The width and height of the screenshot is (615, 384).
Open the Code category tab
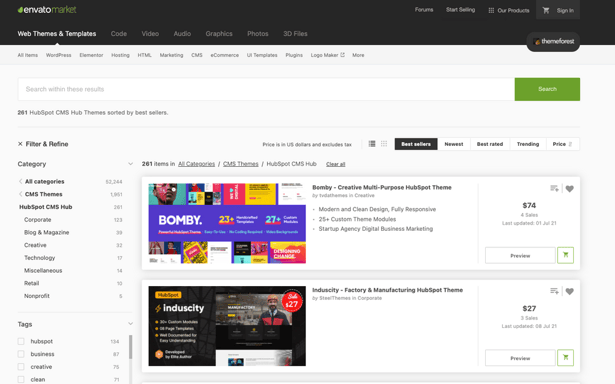(119, 34)
